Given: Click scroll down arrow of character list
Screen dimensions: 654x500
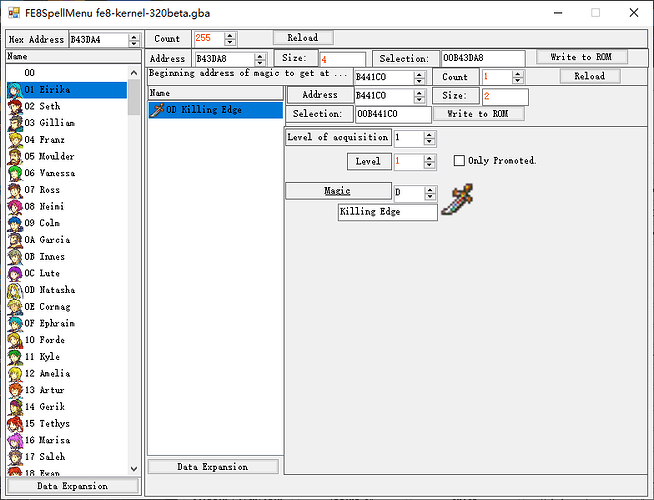Looking at the screenshot, I should (134, 469).
